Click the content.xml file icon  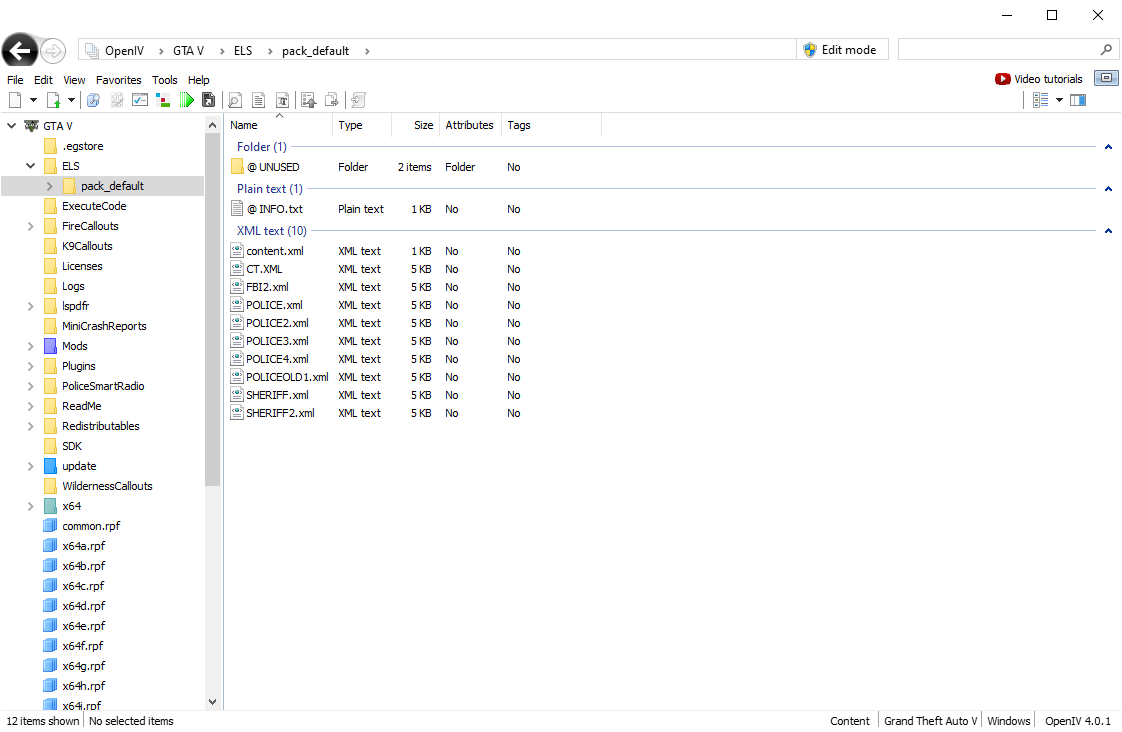click(x=237, y=250)
